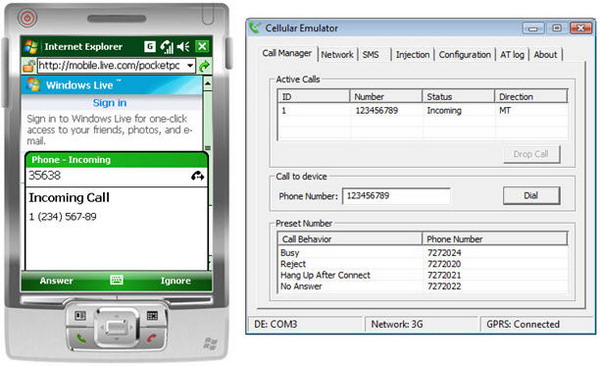This screenshot has height=366, width=600.
Task: Click the Drop Call button
Action: coord(531,154)
